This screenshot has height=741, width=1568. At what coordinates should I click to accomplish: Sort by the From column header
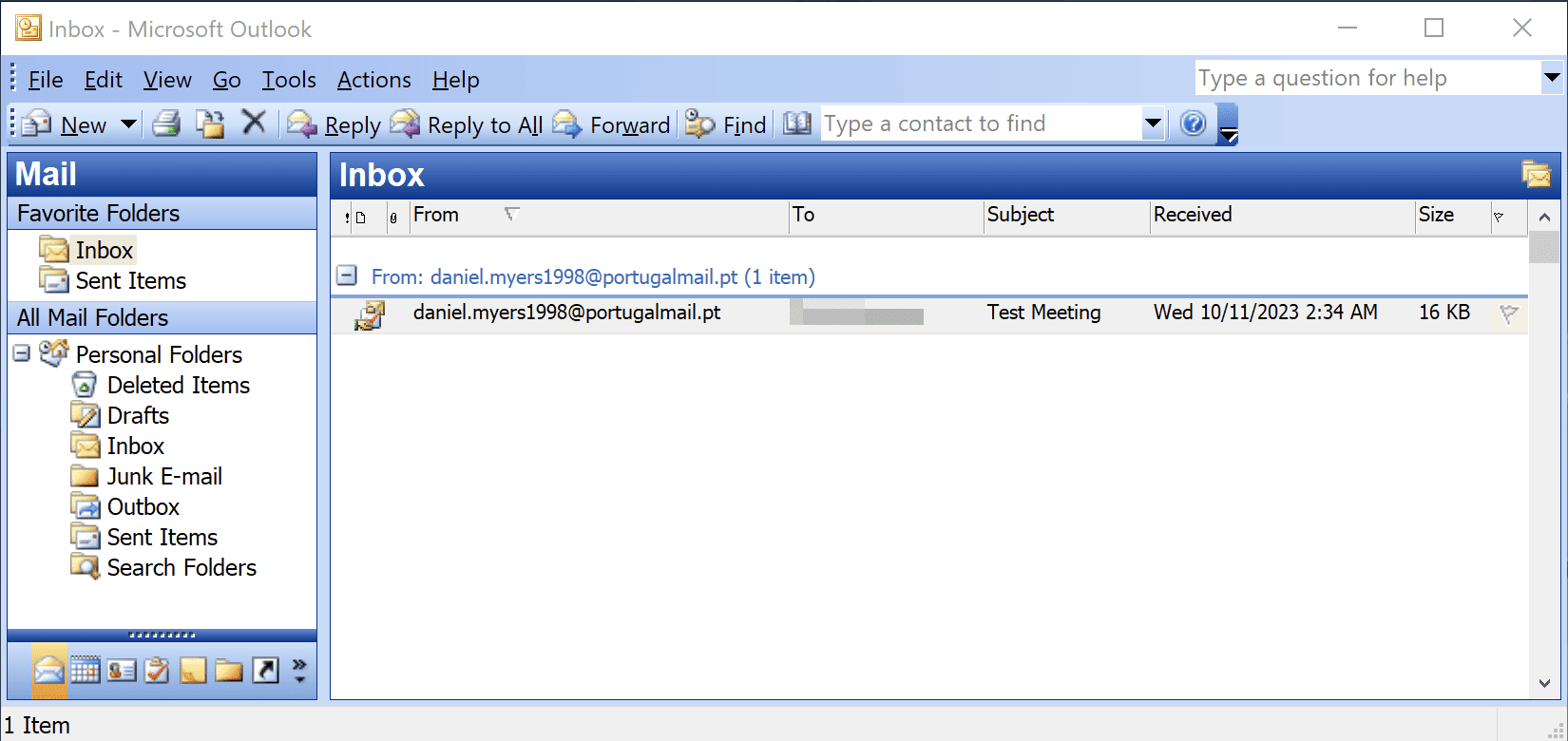coord(600,217)
